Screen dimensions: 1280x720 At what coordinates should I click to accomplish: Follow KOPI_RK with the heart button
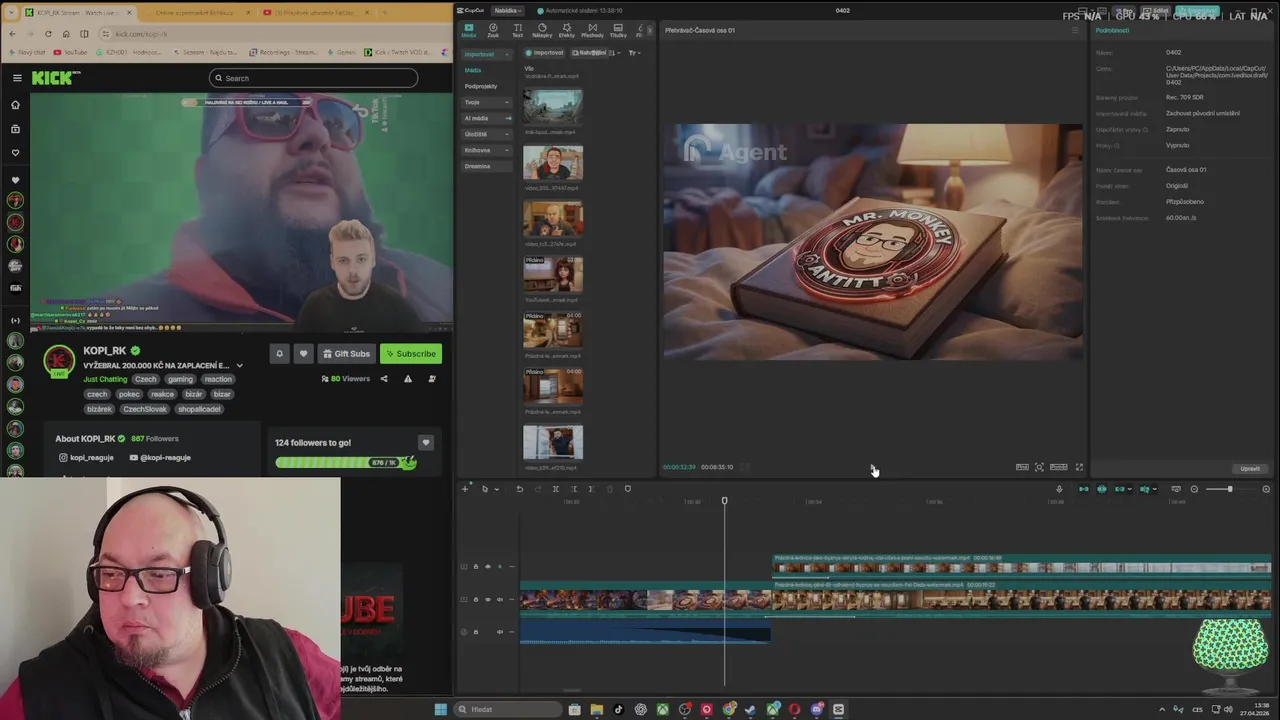[303, 354]
